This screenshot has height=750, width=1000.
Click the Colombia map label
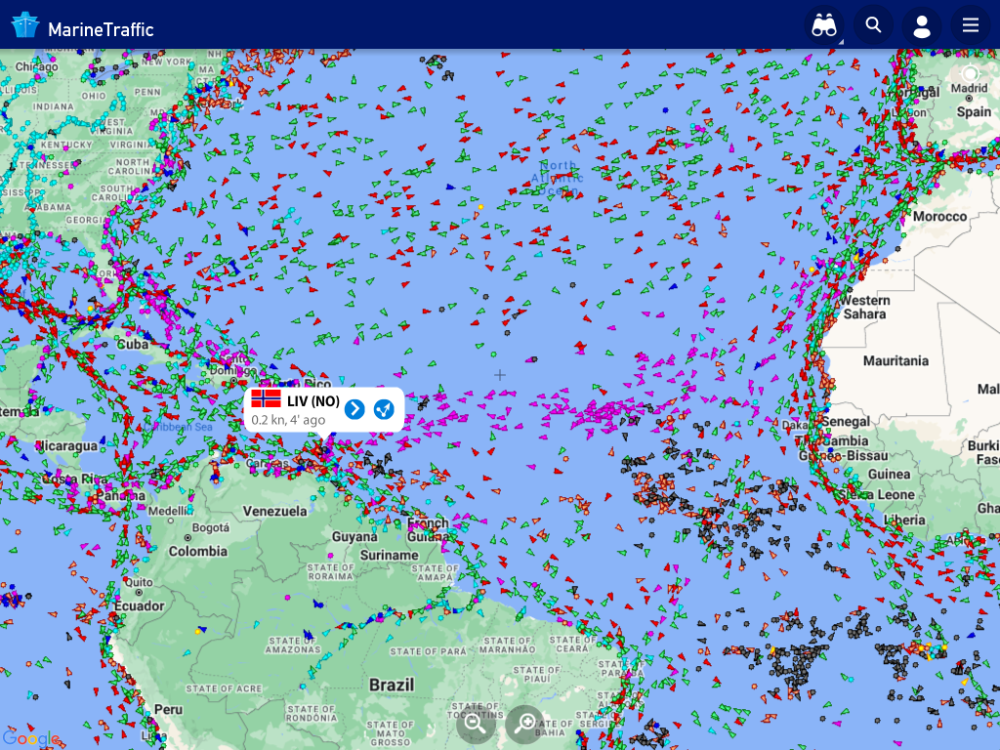pos(198,551)
